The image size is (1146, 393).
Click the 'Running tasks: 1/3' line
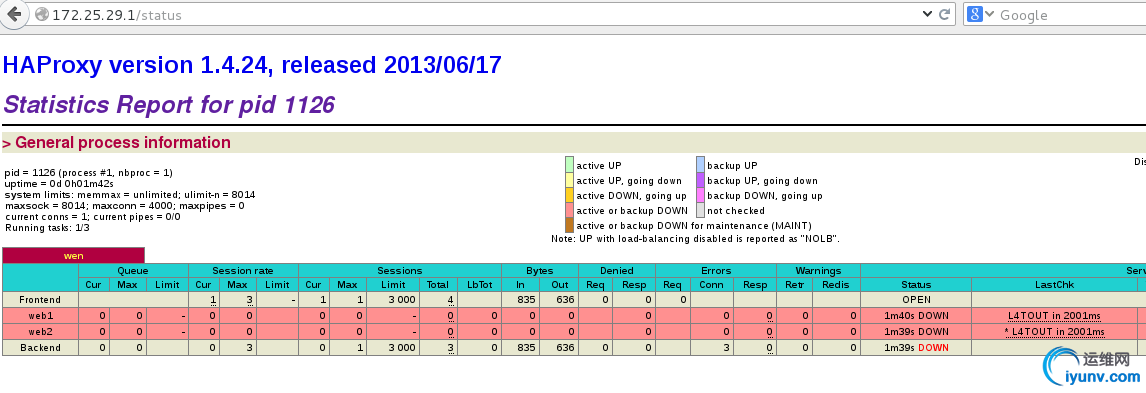click(x=47, y=228)
